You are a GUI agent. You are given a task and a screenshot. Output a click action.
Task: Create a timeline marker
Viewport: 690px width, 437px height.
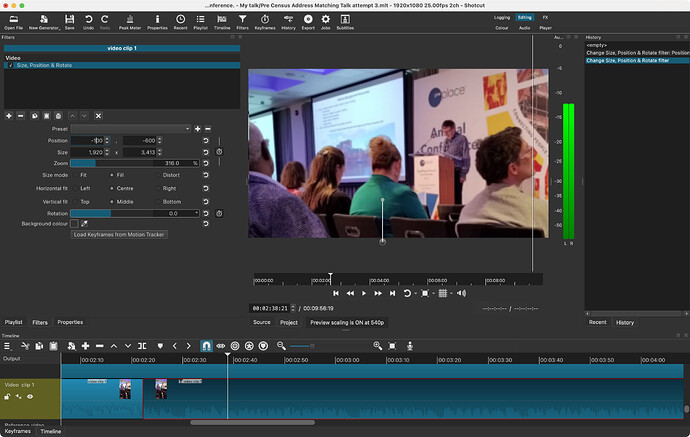tap(160, 346)
